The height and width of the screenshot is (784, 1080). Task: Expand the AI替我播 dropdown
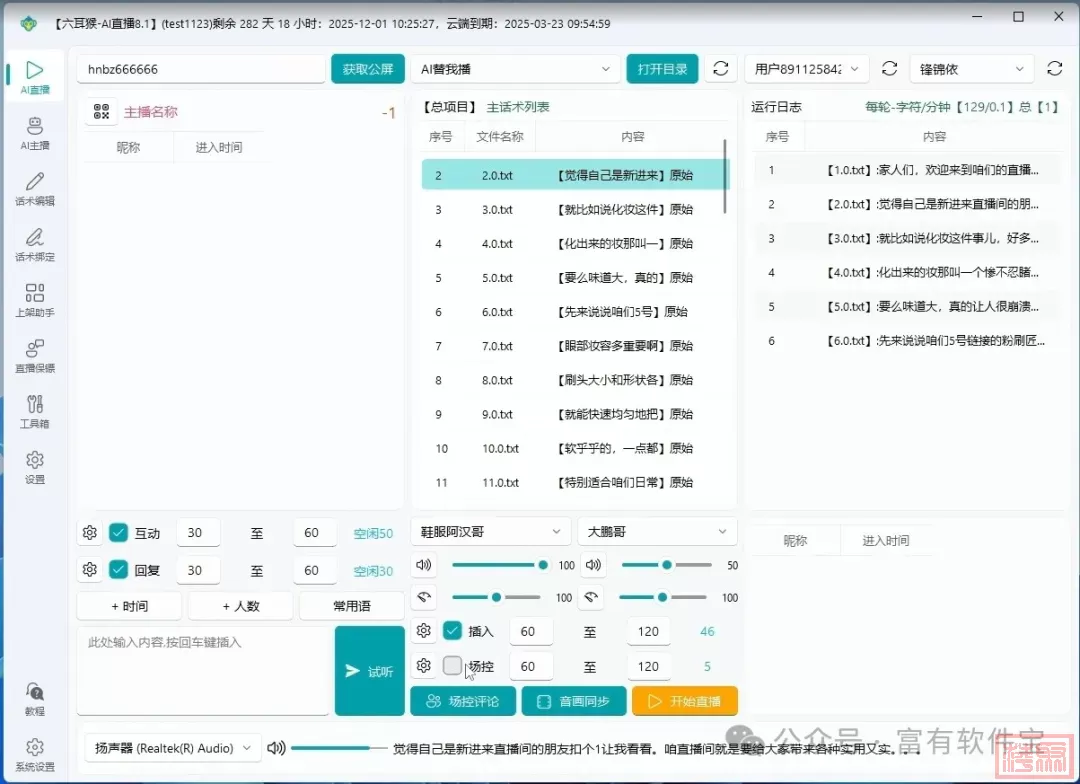coord(515,69)
